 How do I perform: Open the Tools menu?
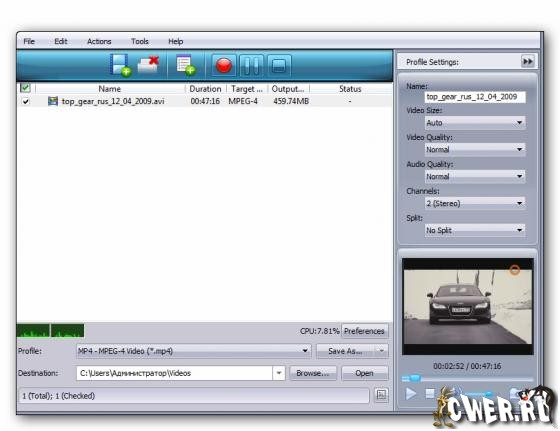[x=140, y=41]
